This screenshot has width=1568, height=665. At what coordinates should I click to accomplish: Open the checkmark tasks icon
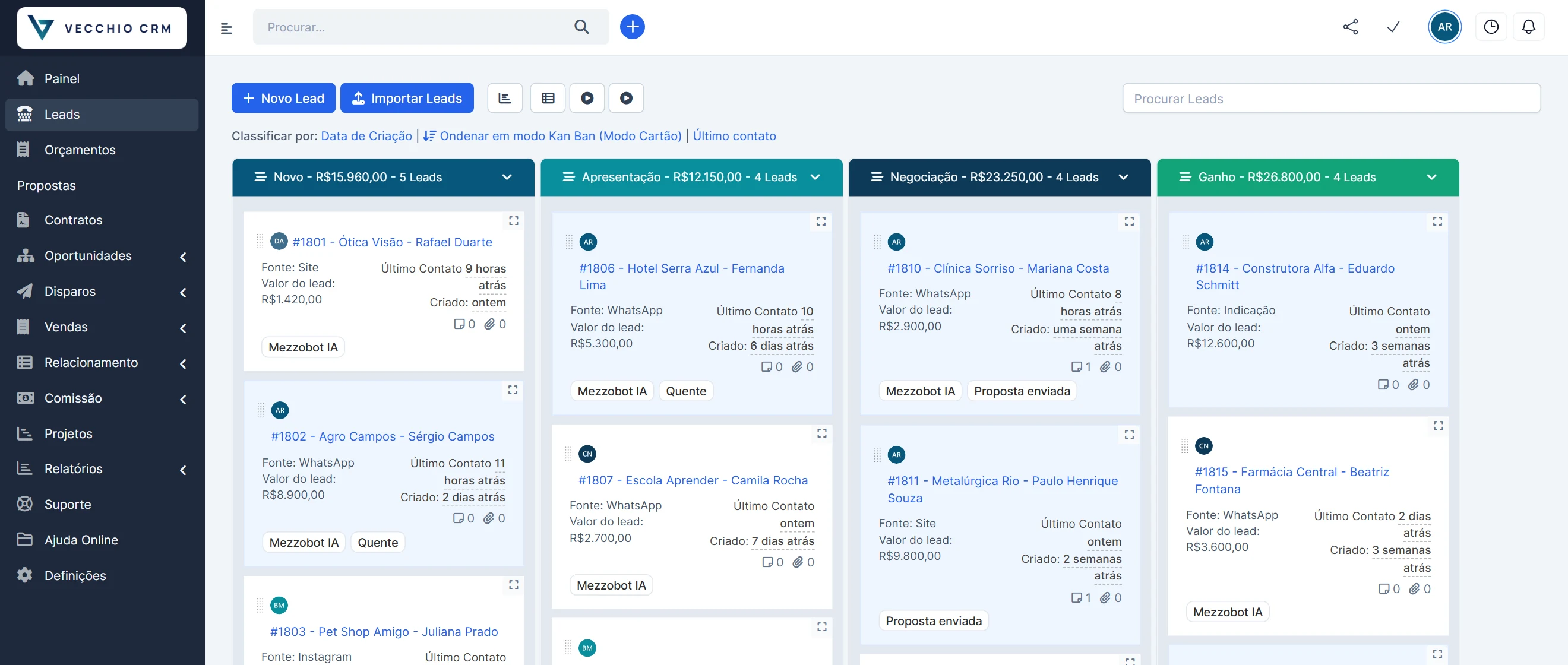[1393, 27]
